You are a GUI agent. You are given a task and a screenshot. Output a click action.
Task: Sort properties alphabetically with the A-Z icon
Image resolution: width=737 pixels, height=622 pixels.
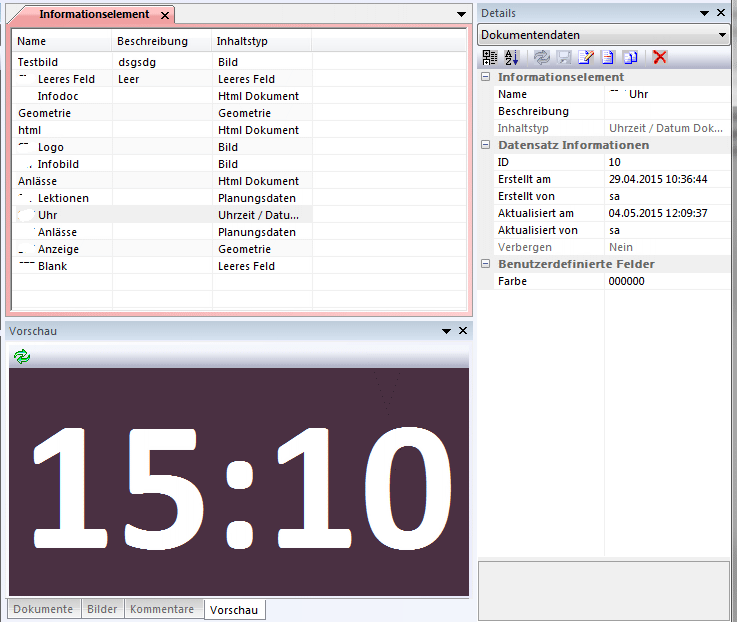point(511,57)
